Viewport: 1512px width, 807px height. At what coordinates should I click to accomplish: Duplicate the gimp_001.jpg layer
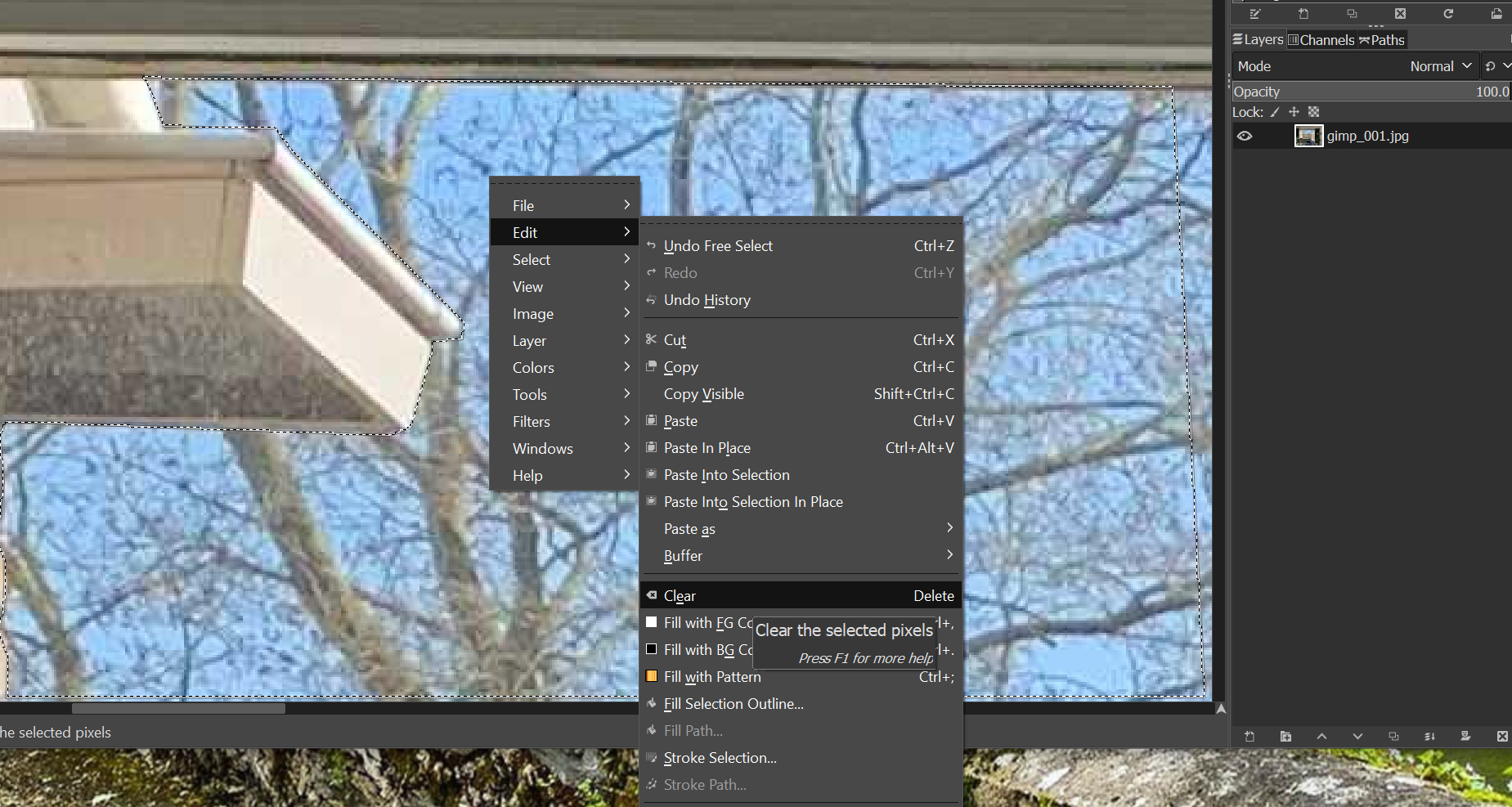tap(1393, 736)
